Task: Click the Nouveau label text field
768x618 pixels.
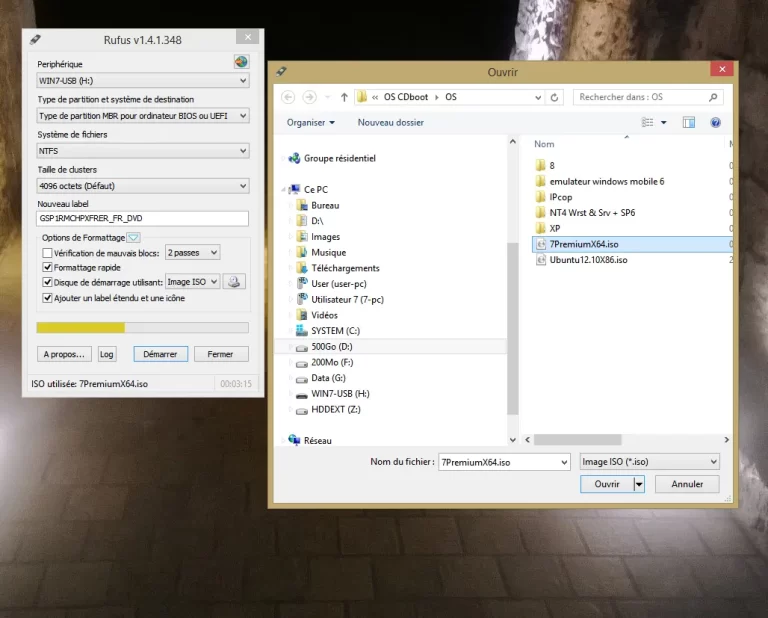Action: click(143, 218)
